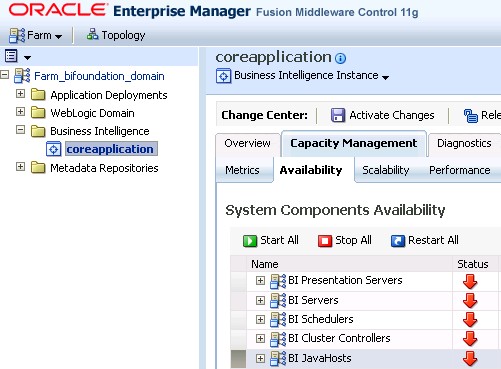Collapse the Business Intelligence folder
501x369 pixels.
click(20, 129)
